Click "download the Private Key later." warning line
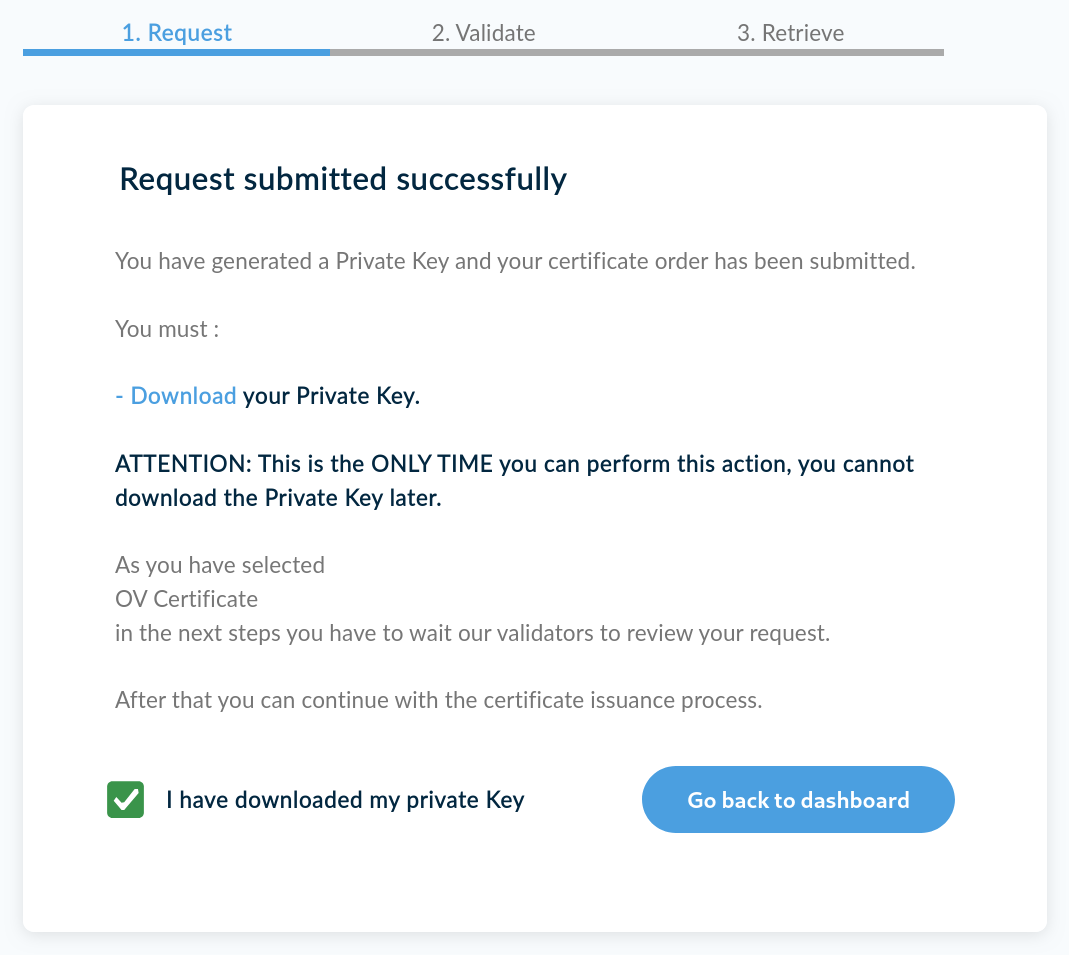This screenshot has width=1069, height=955. (x=278, y=498)
